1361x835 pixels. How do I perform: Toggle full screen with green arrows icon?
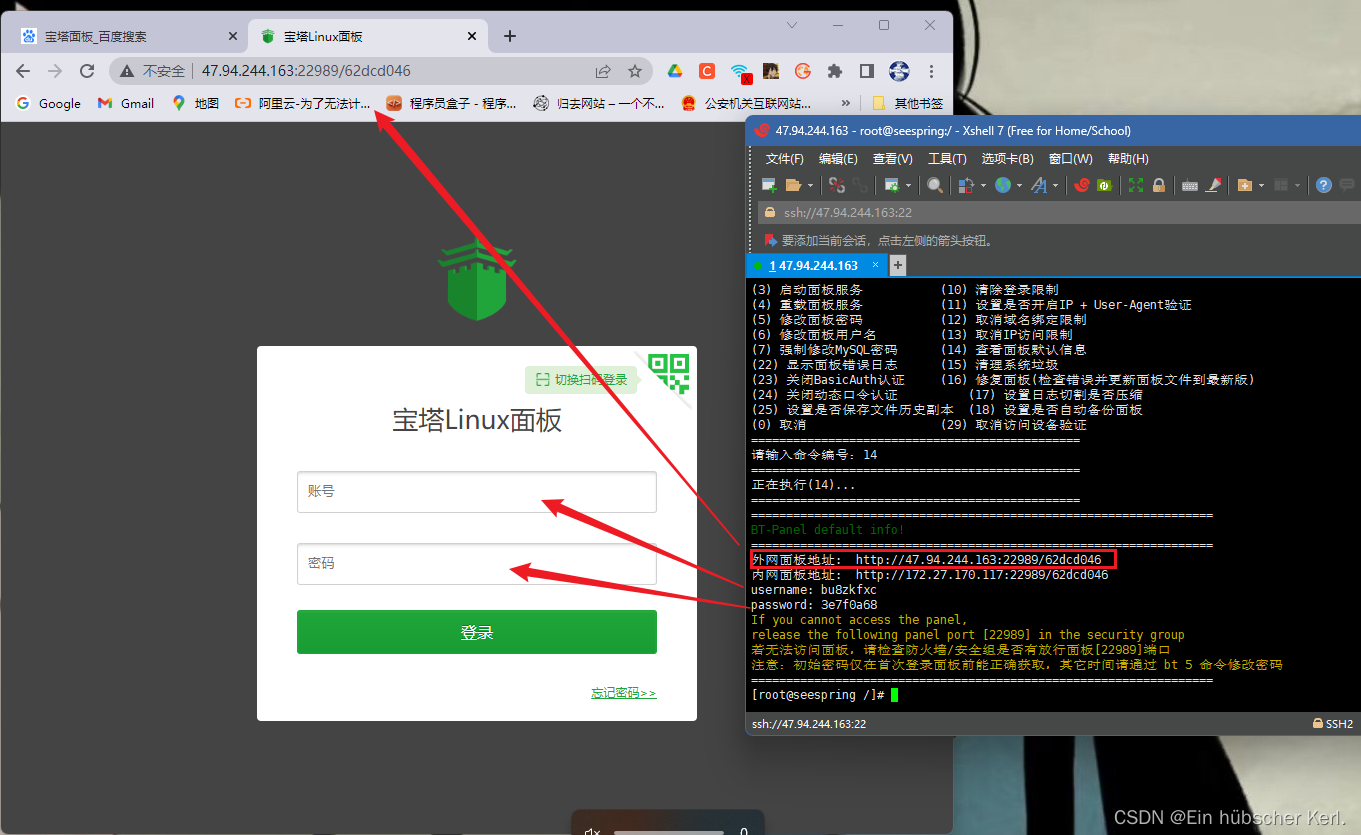point(1136,185)
